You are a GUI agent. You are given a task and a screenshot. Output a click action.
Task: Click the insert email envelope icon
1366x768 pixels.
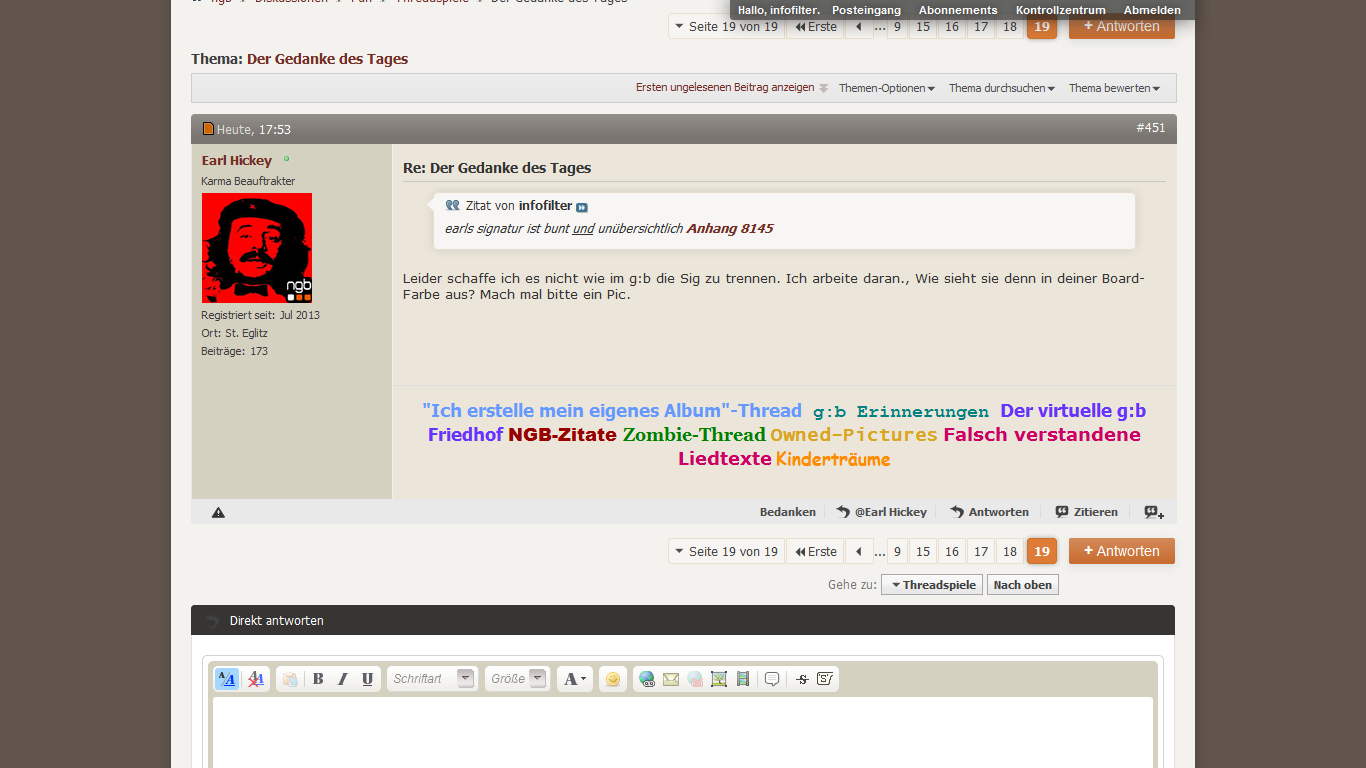(x=671, y=679)
